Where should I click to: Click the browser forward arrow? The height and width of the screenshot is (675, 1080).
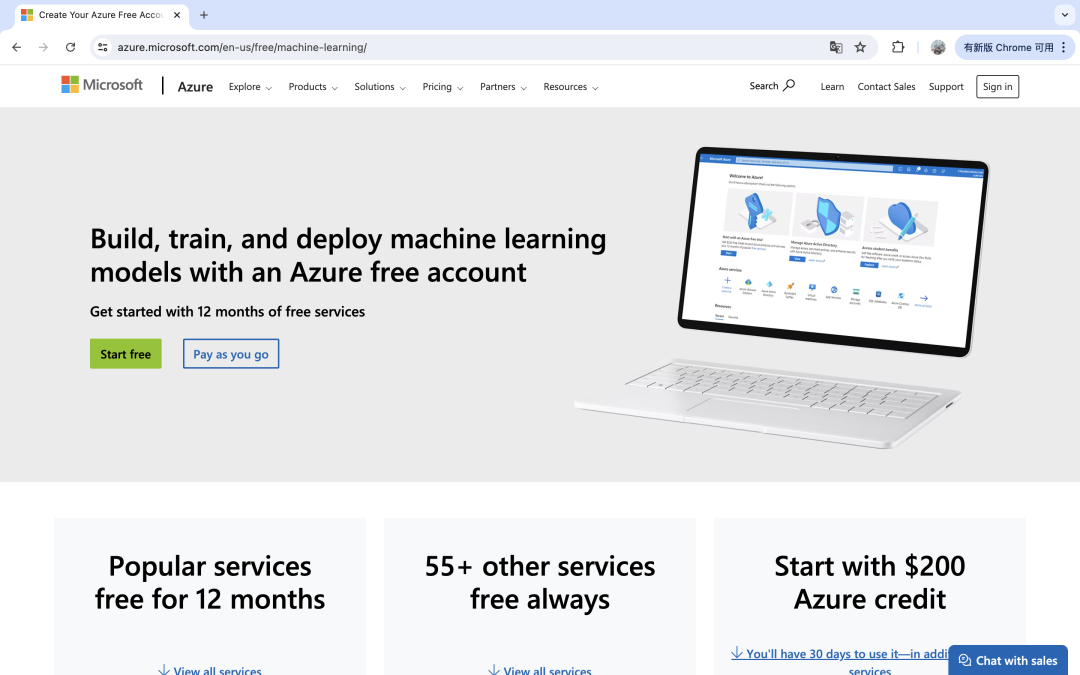[43, 48]
